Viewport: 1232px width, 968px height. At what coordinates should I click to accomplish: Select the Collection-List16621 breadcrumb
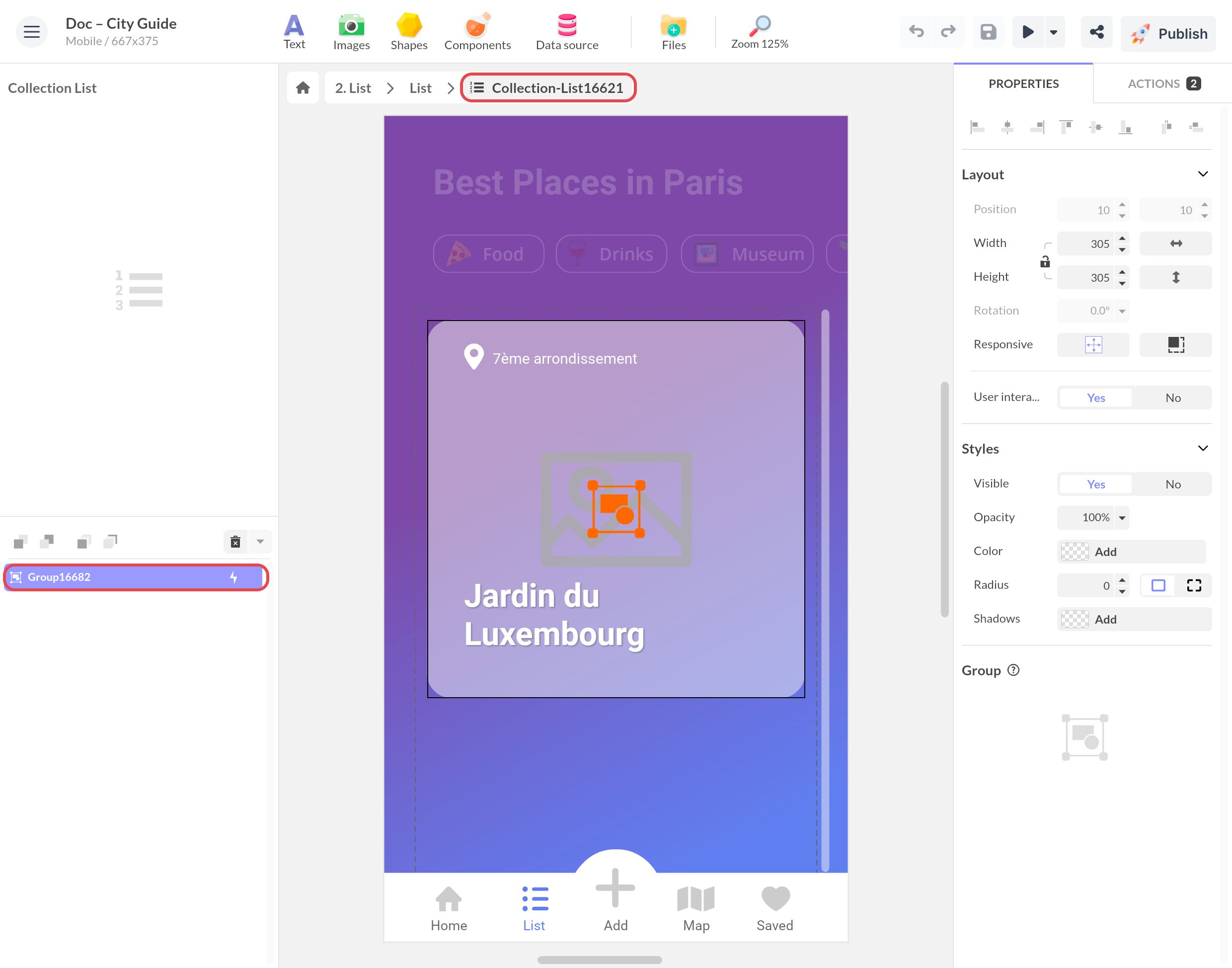tap(548, 88)
